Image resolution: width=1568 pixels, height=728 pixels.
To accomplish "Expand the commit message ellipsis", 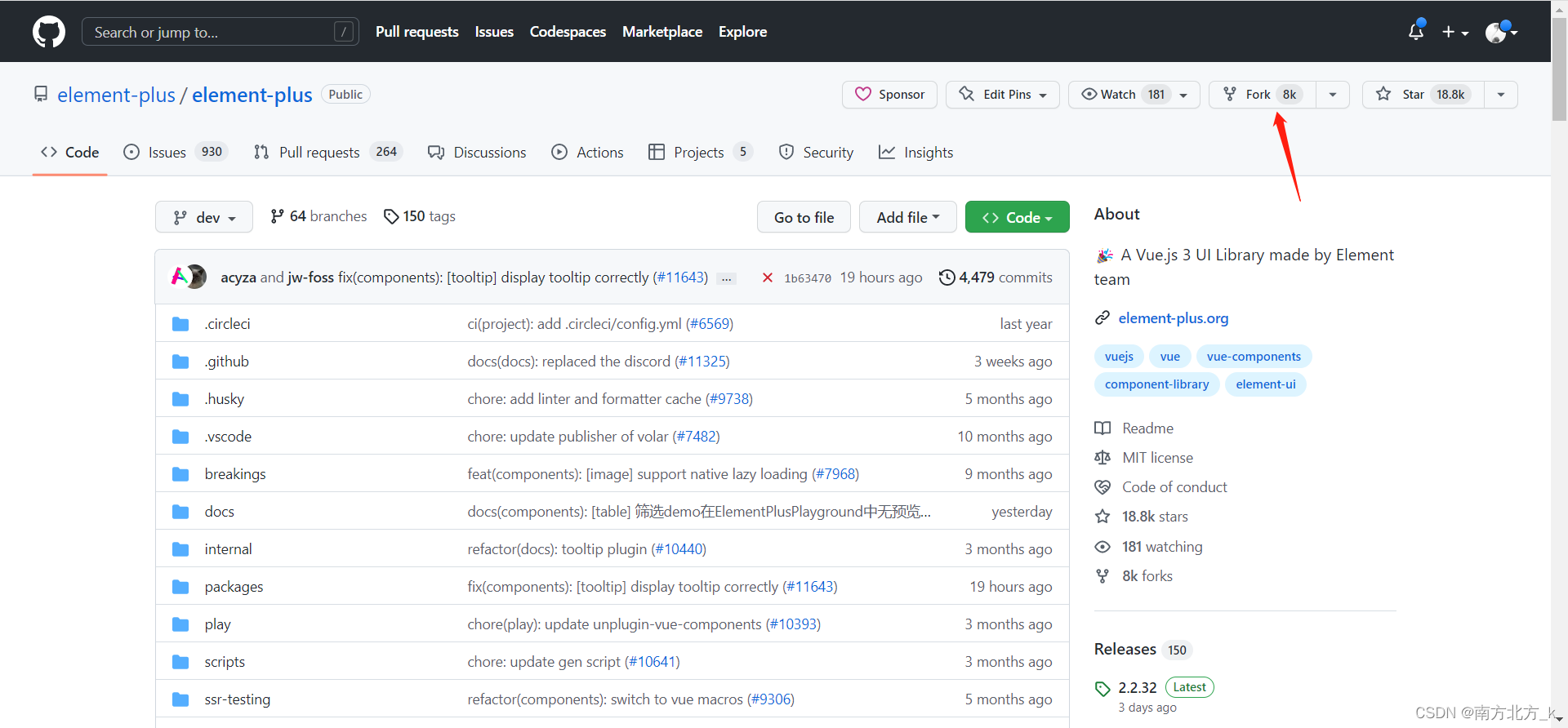I will click(x=726, y=279).
